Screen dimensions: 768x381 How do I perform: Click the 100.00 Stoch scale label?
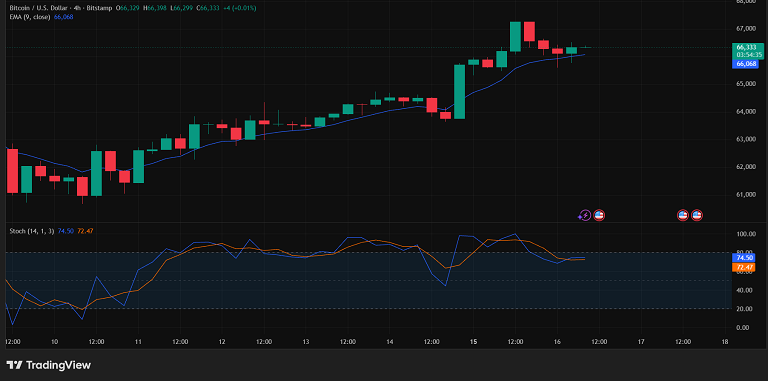[746, 234]
